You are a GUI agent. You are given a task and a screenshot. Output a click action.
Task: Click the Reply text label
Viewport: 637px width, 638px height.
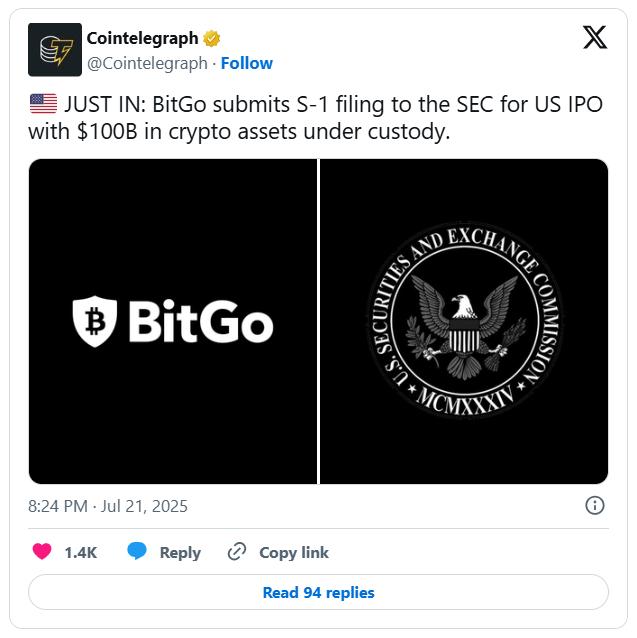180,553
